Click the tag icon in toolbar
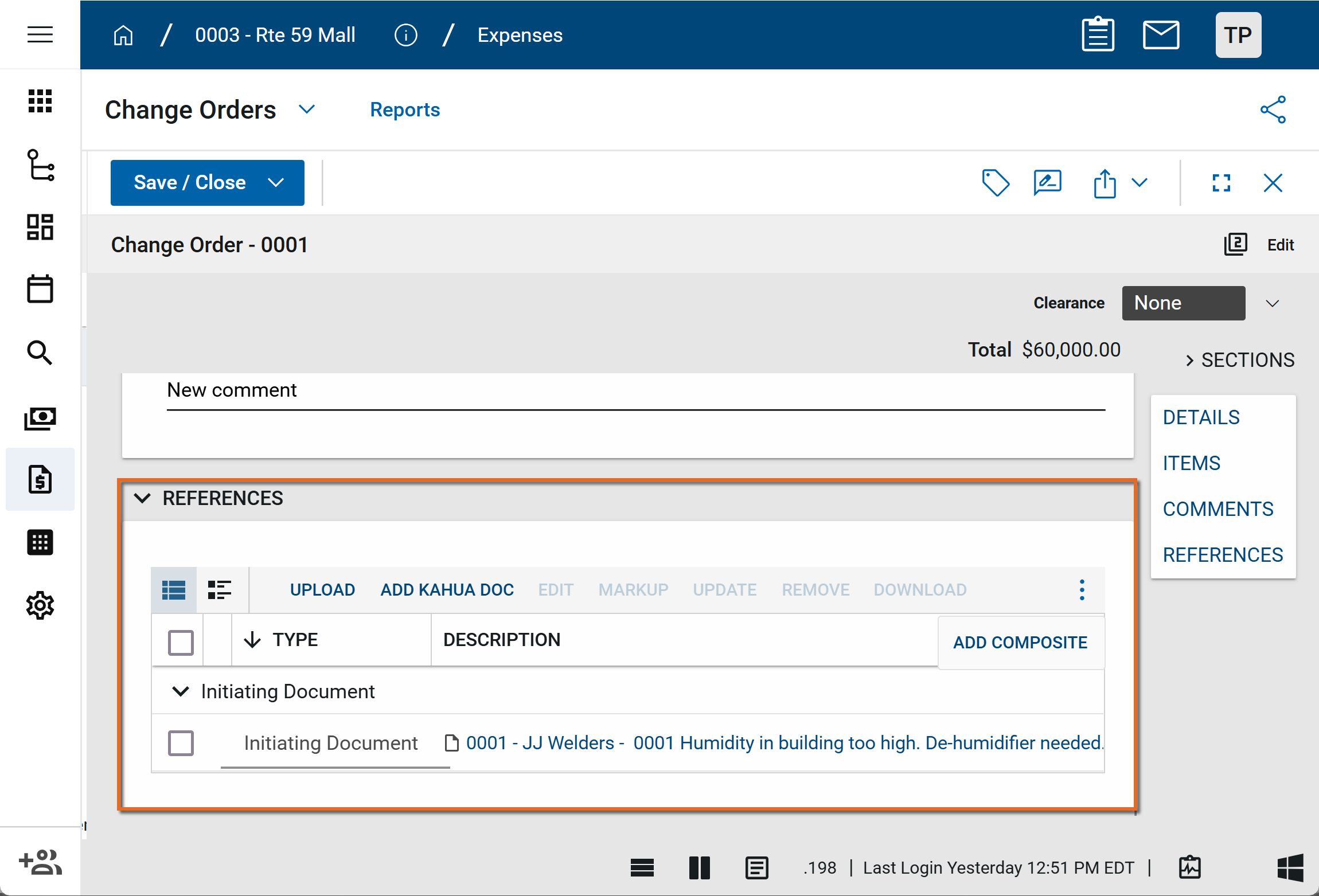This screenshot has width=1319, height=896. click(x=996, y=183)
